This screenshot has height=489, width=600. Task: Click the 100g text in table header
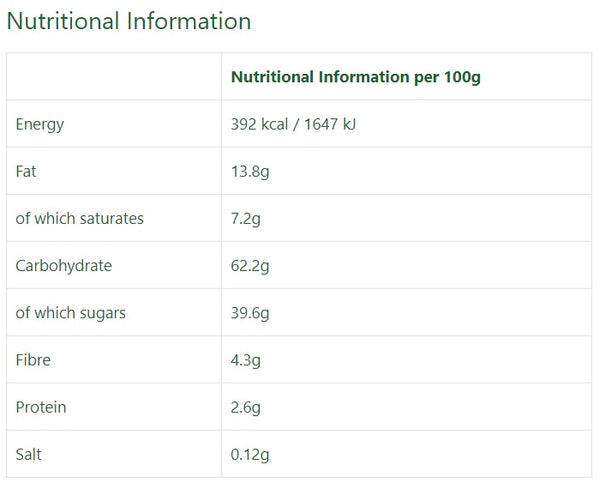462,78
